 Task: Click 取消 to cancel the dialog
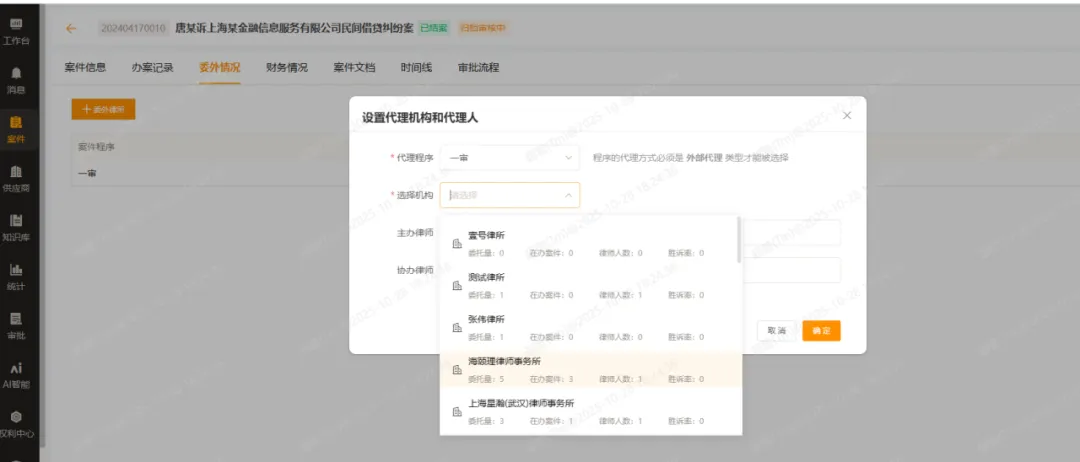click(776, 330)
